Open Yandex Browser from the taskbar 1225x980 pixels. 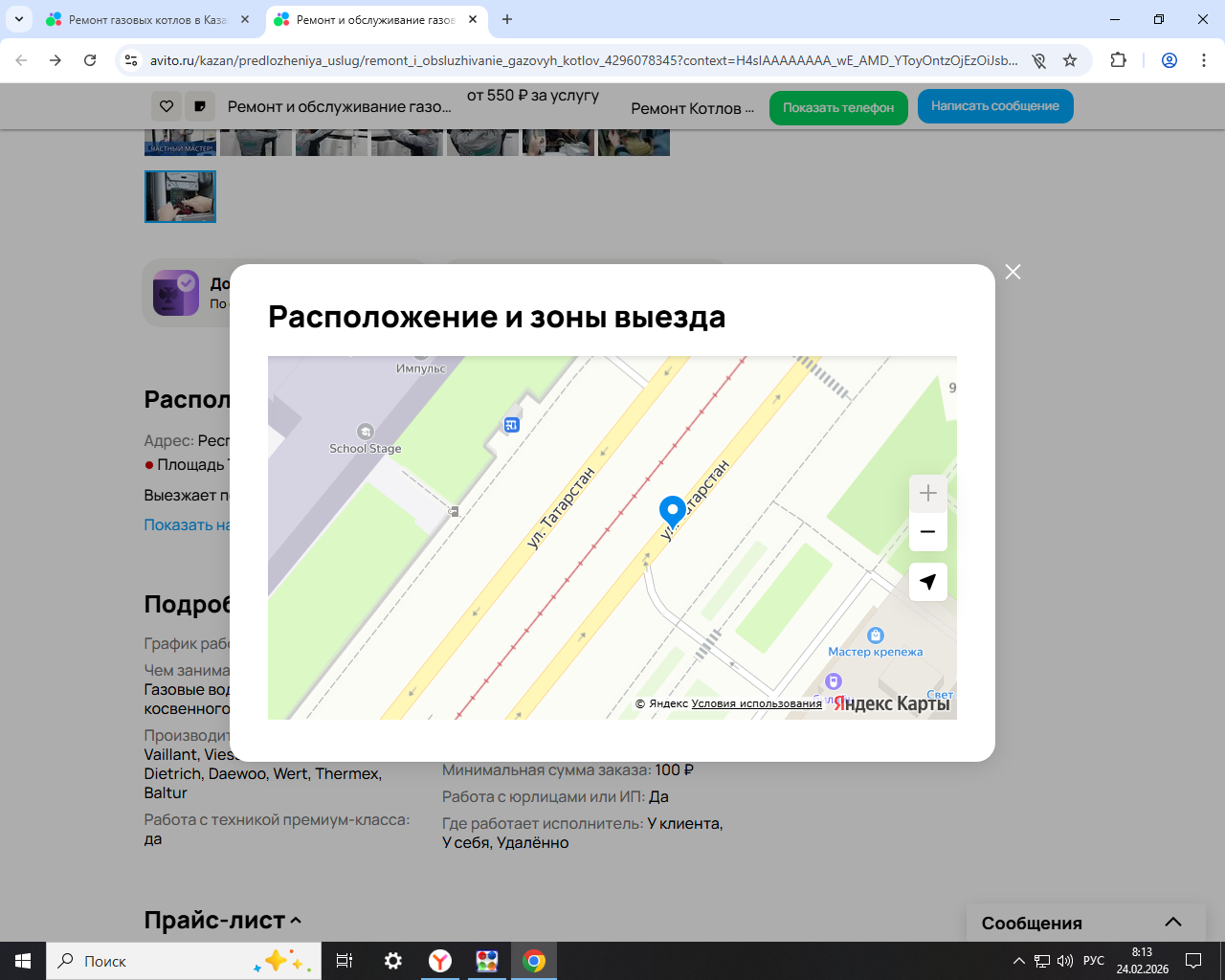coord(440,961)
